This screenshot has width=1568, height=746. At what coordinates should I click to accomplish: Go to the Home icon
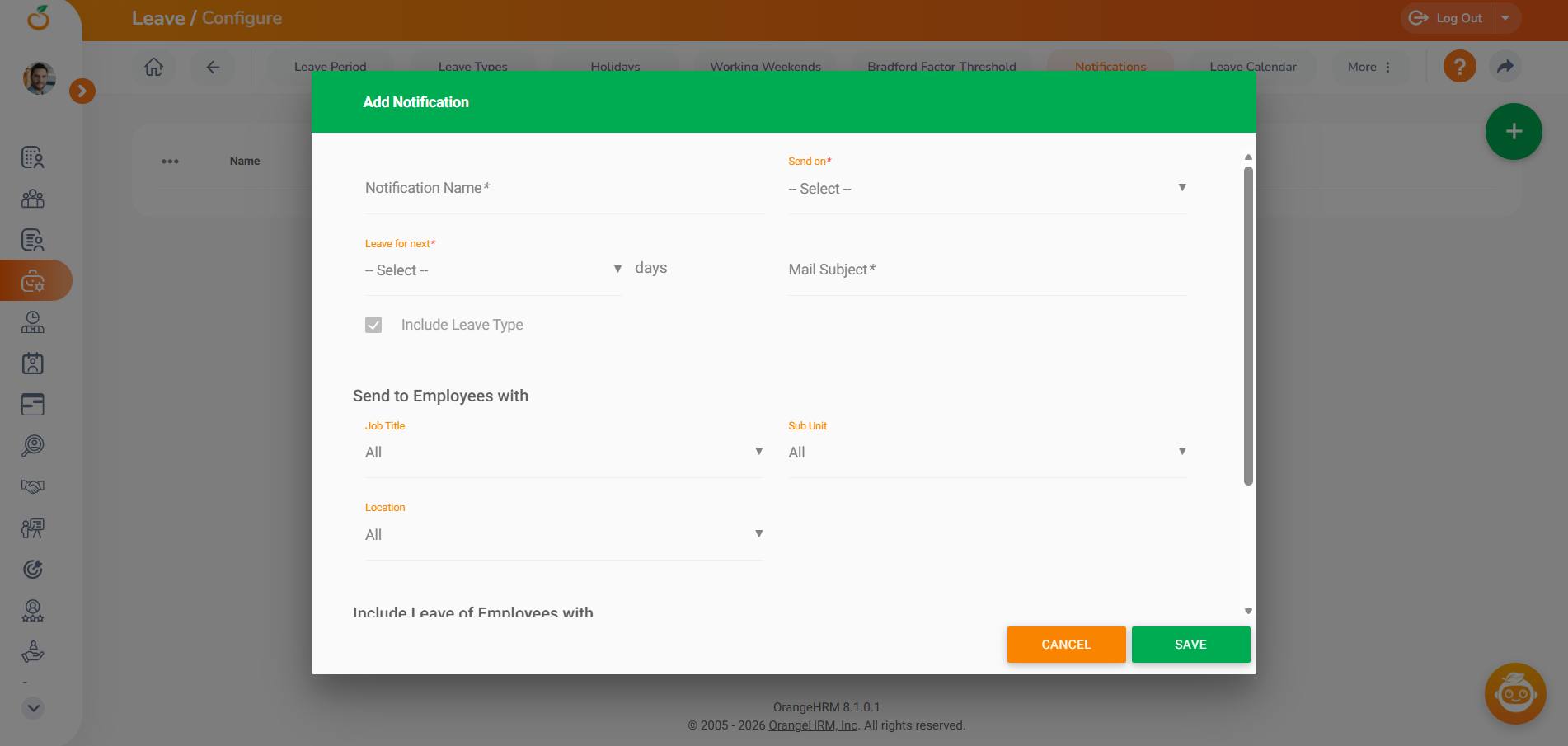pos(154,67)
